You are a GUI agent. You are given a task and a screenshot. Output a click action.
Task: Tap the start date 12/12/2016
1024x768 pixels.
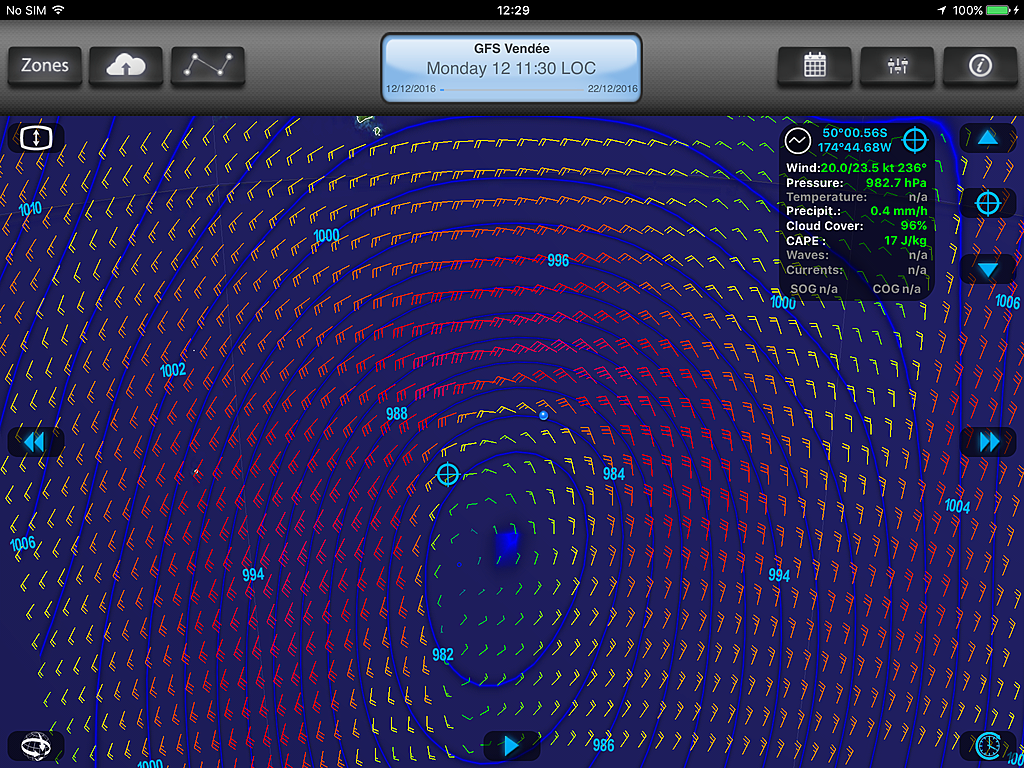[x=411, y=89]
